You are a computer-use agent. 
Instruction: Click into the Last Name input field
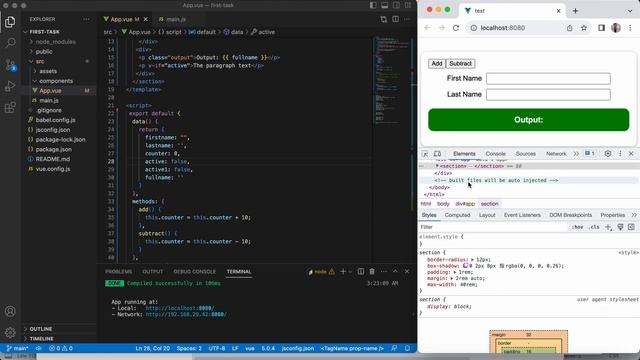coord(548,95)
